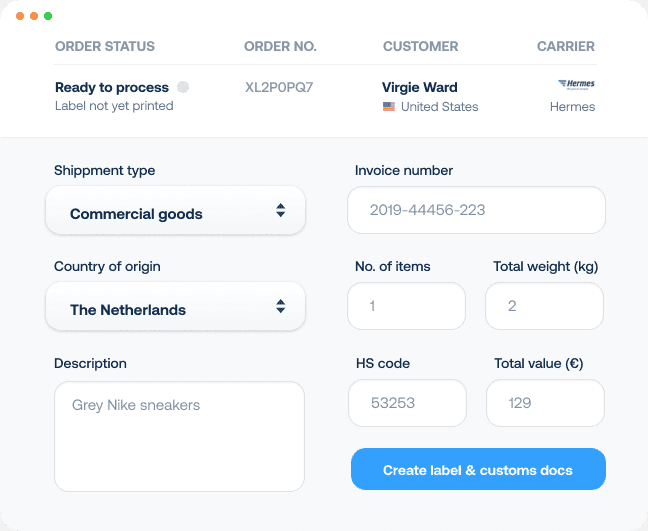Sort by ORDER STATUS column header
This screenshot has width=648, height=531.
coord(105,46)
